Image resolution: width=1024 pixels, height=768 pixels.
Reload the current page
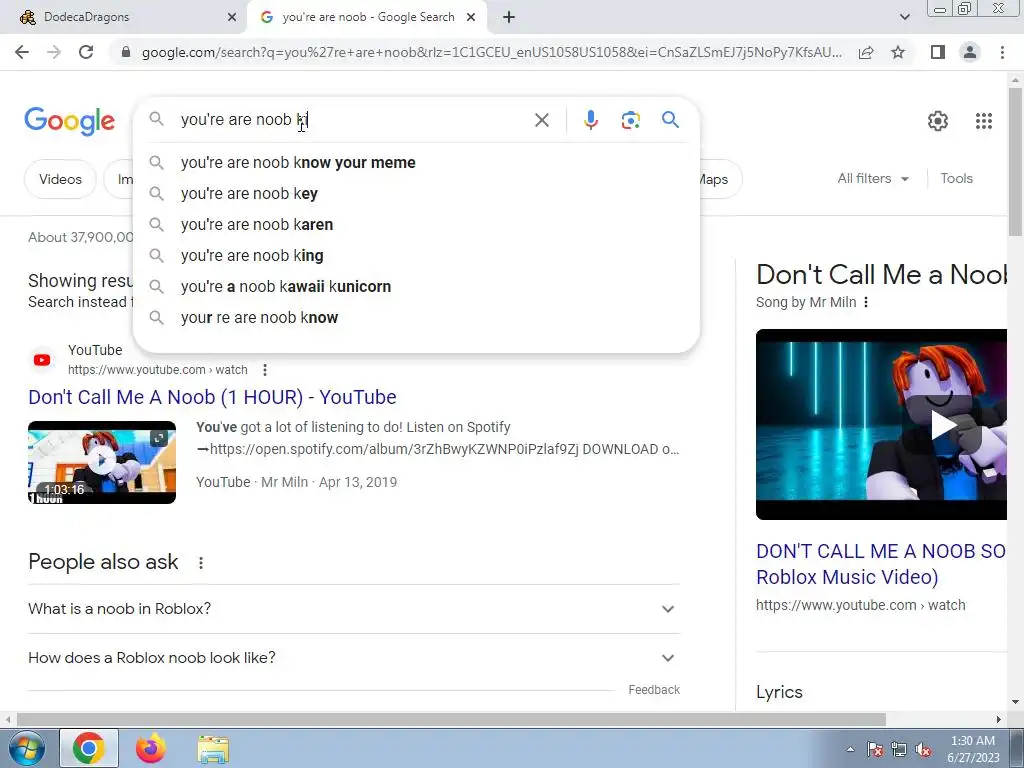[x=86, y=52]
